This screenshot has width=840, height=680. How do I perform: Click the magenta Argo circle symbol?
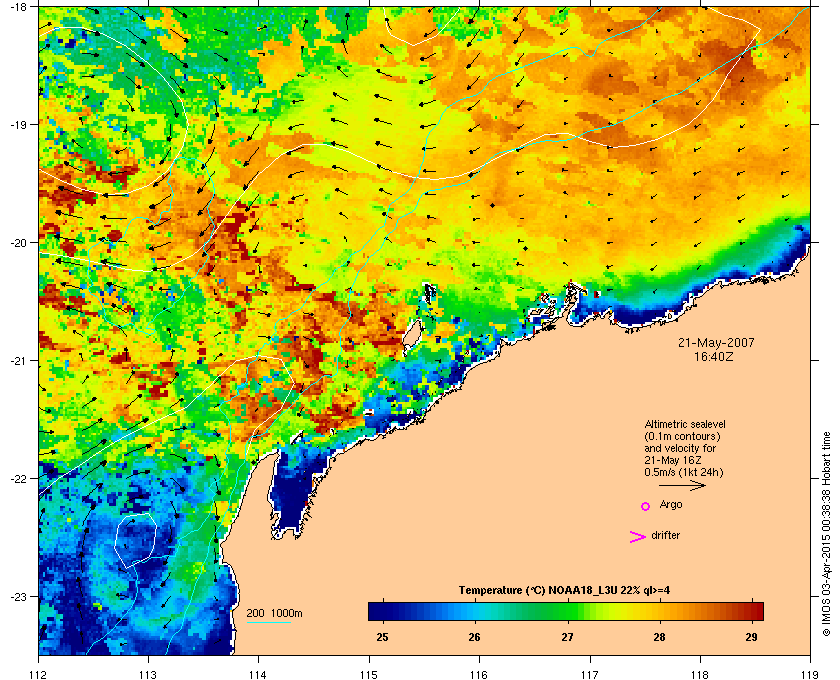(x=646, y=506)
